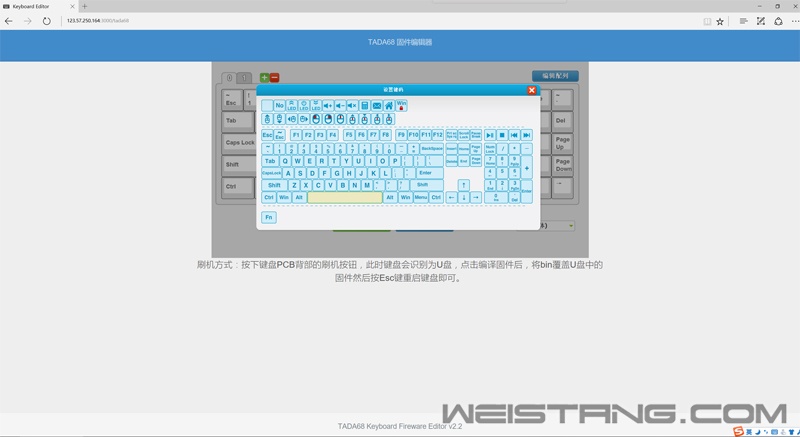
Task: Click Caps Lock on background keyboard
Action: [239, 144]
